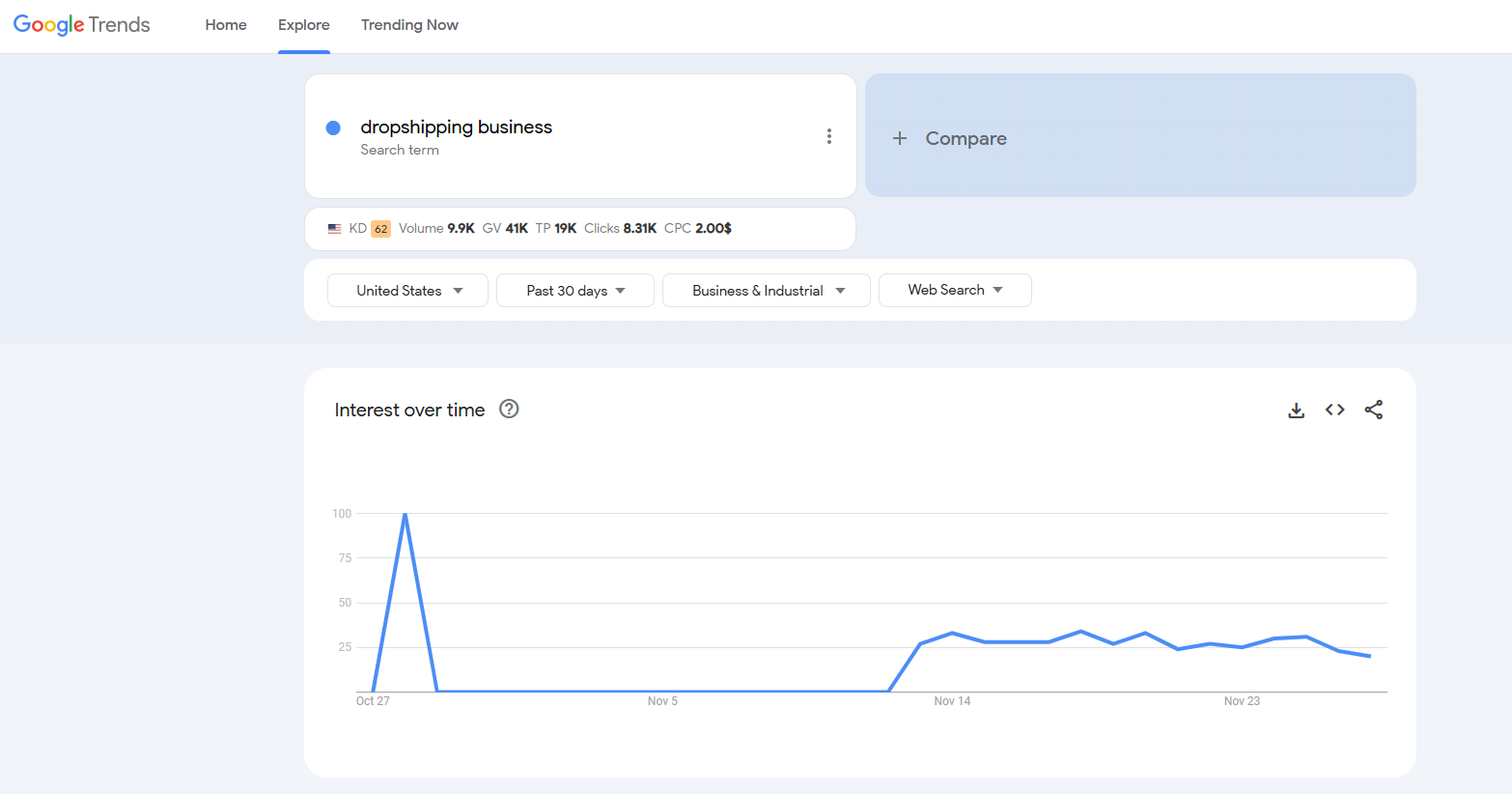Click the 75 y-axis label
Viewport: 1512px width, 794px height.
345,558
